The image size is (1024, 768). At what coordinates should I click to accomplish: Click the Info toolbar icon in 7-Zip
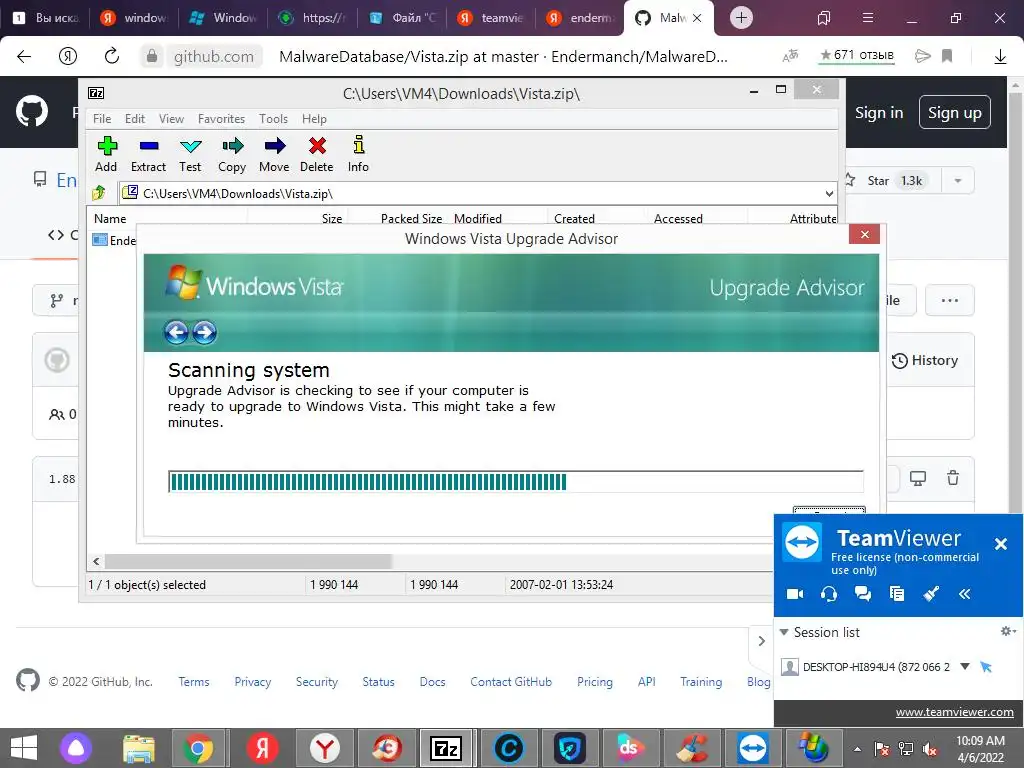358,154
